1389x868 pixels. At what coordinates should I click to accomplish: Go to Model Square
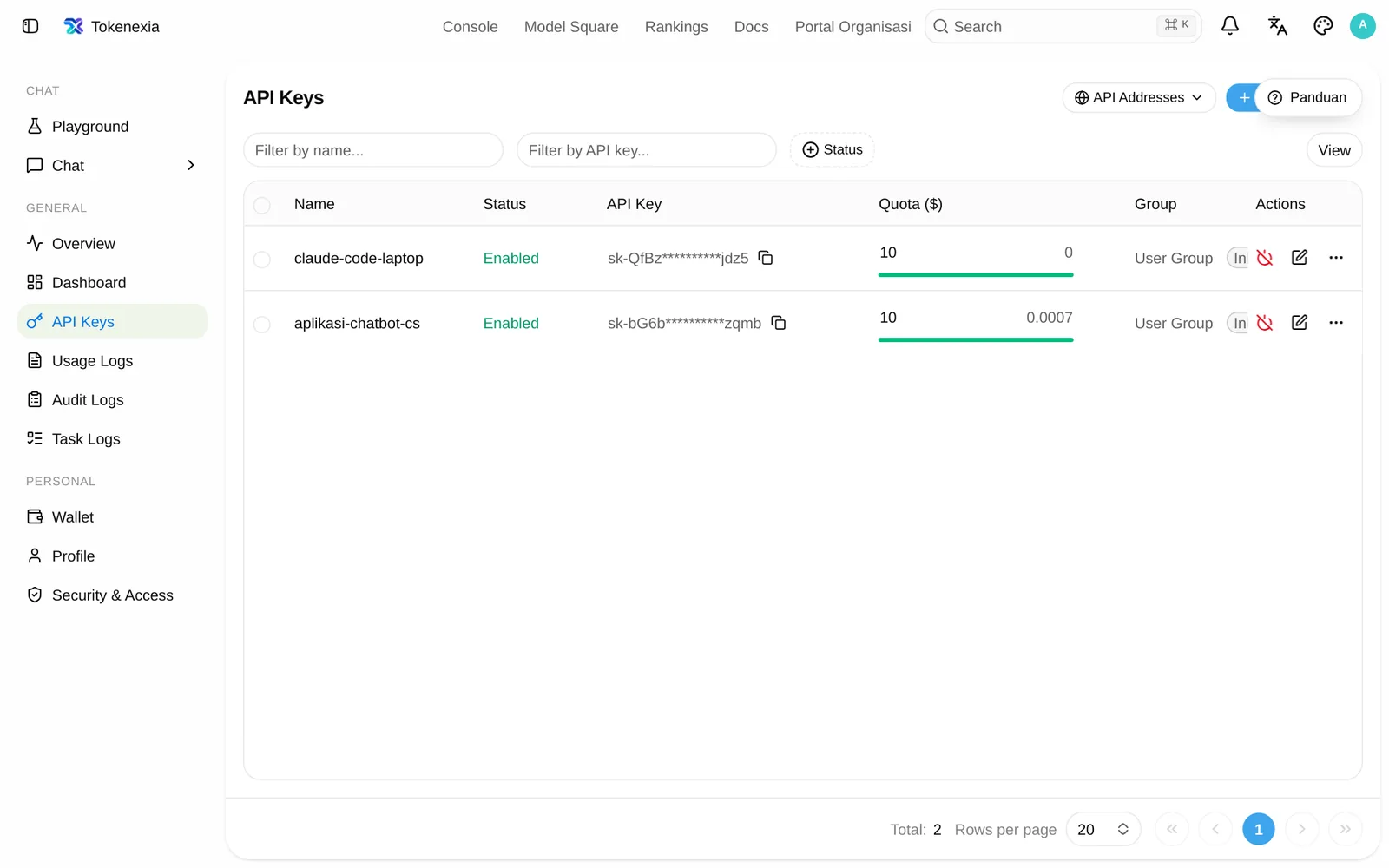click(571, 27)
